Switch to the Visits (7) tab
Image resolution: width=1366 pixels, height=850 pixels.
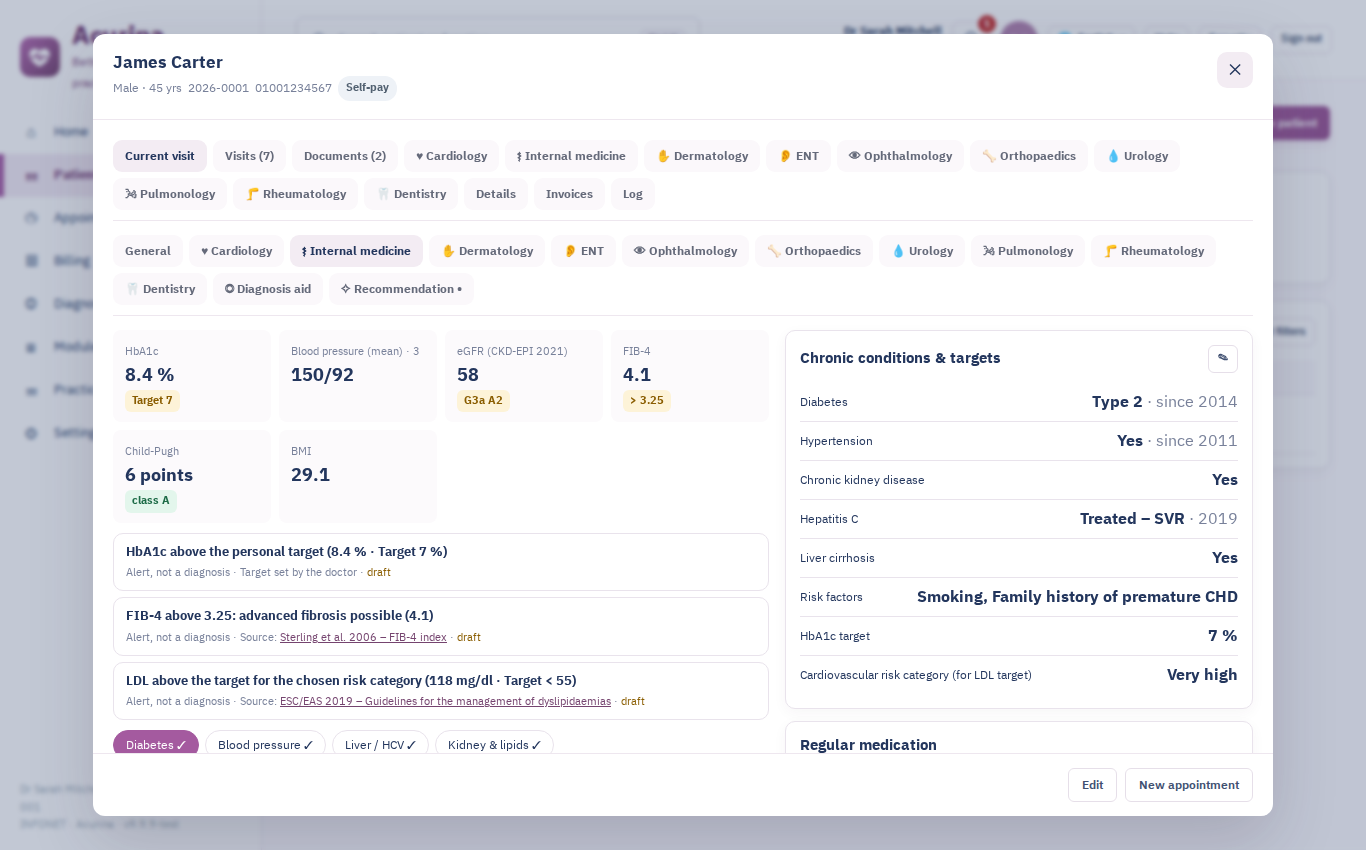(x=249, y=156)
